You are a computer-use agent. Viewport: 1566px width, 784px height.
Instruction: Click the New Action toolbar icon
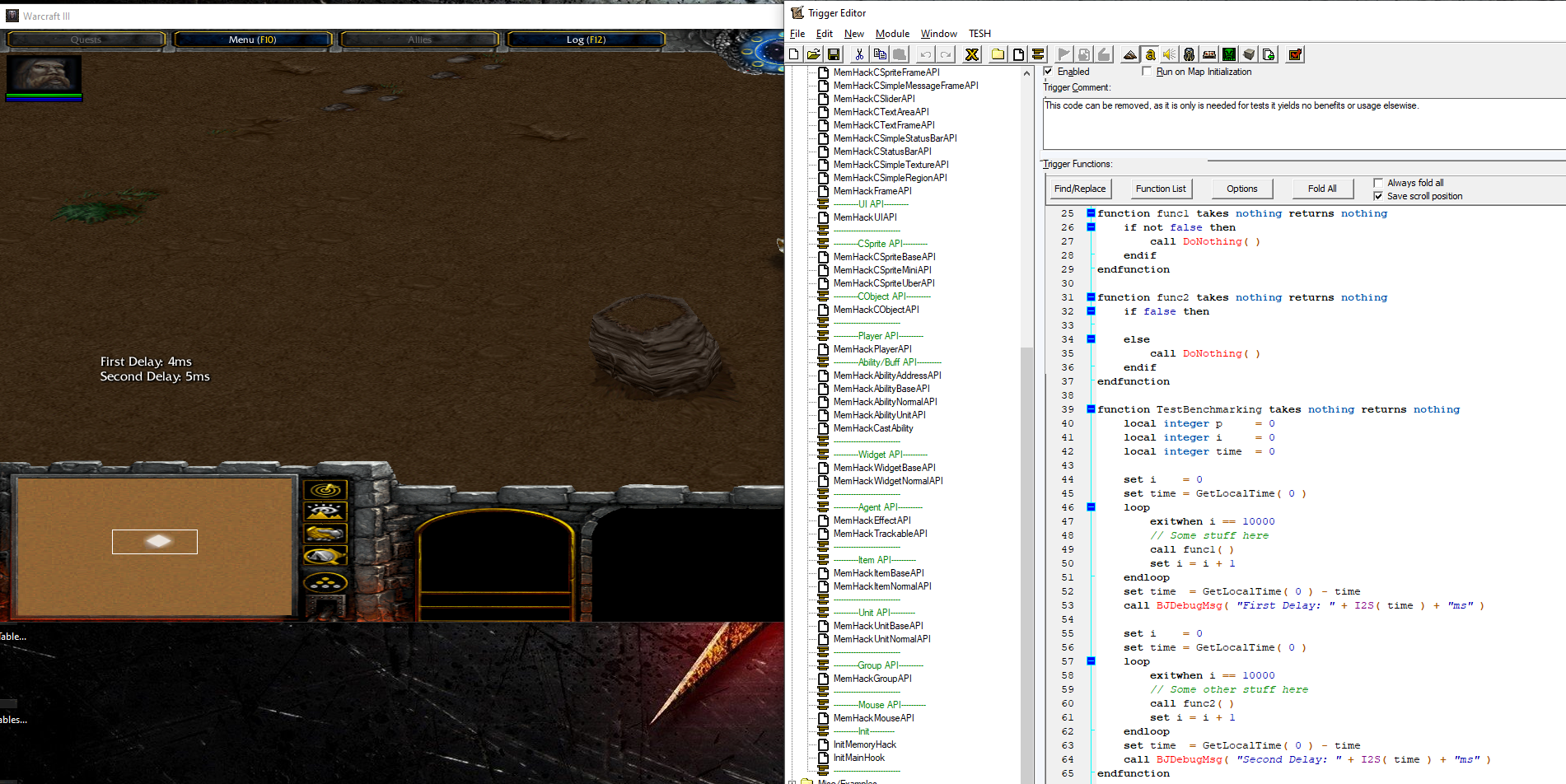pos(1104,54)
